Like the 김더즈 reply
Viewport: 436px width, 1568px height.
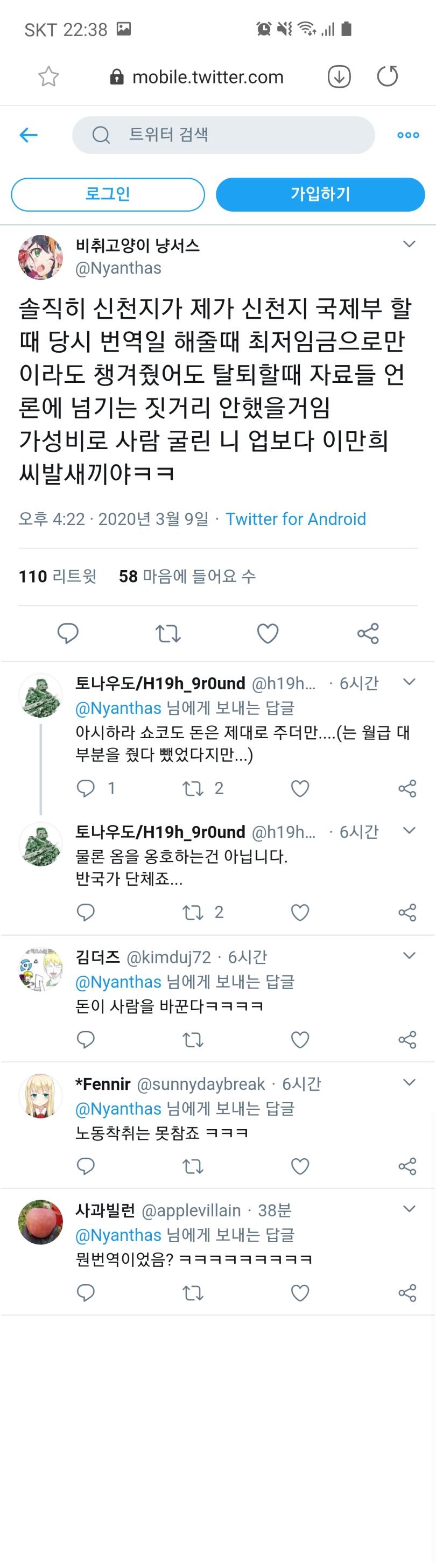pos(300,1040)
